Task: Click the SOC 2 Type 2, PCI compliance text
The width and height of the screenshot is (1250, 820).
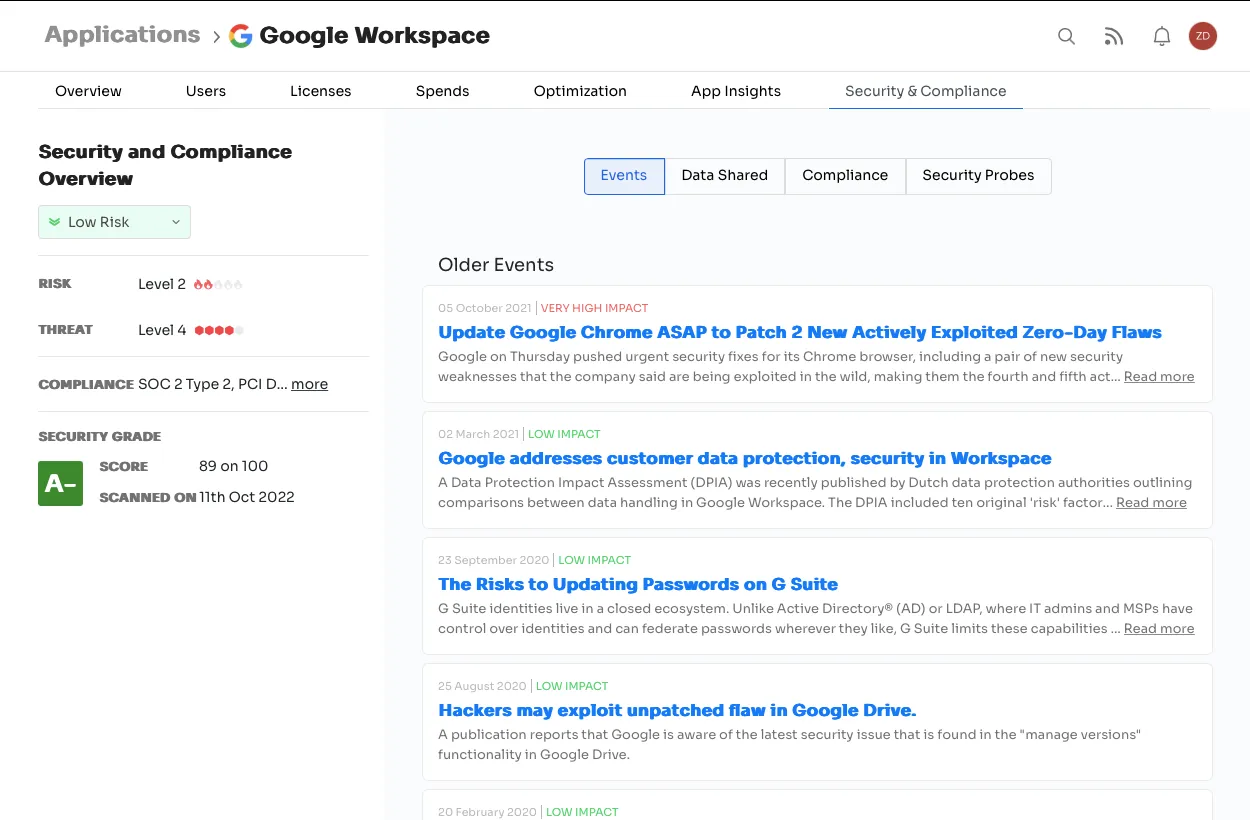Action: (x=213, y=384)
